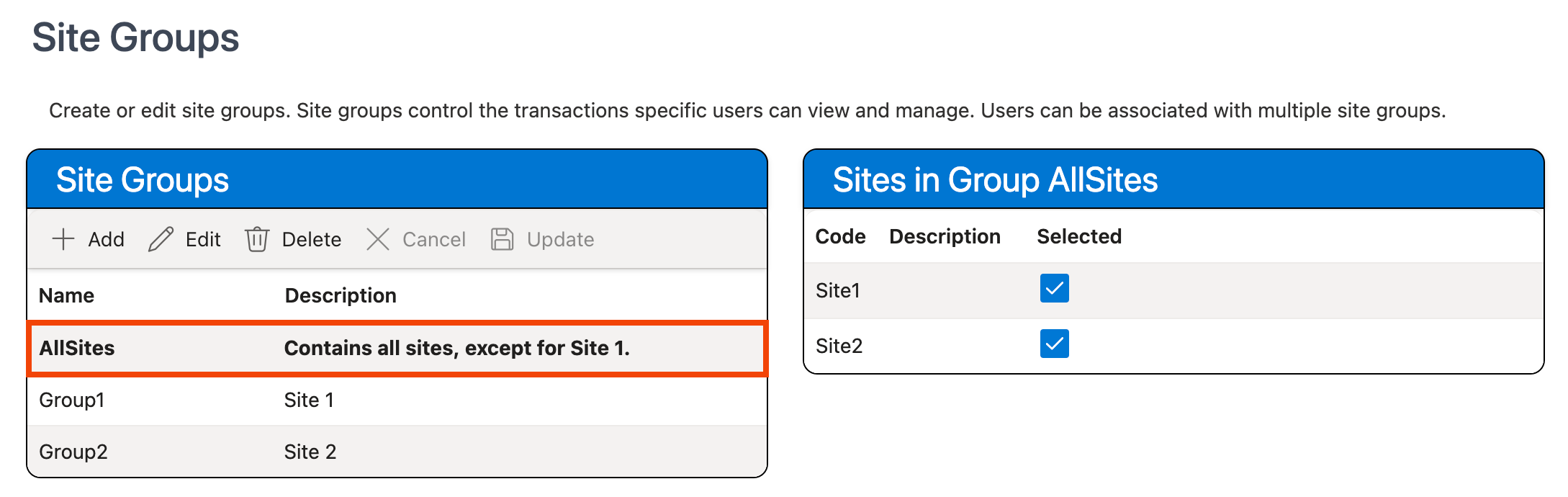Click the Description header in Site Groups table
Screen dimensions: 1568x497
pos(341,295)
